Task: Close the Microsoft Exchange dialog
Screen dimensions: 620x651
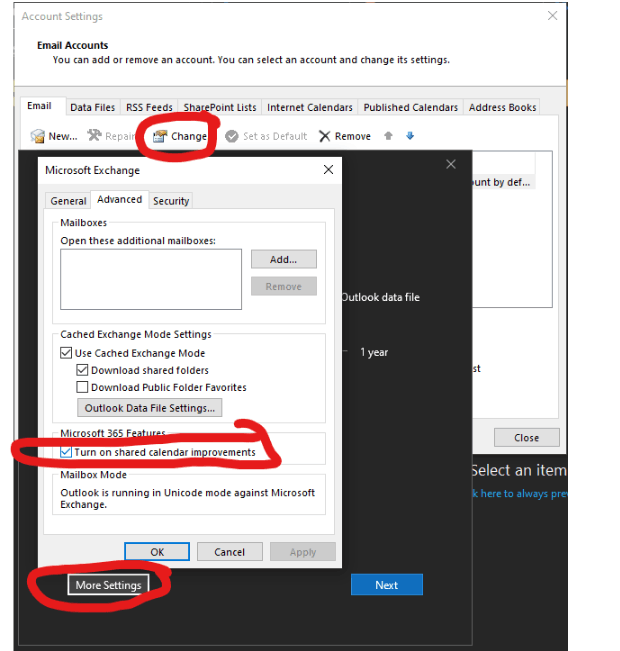Action: [328, 169]
